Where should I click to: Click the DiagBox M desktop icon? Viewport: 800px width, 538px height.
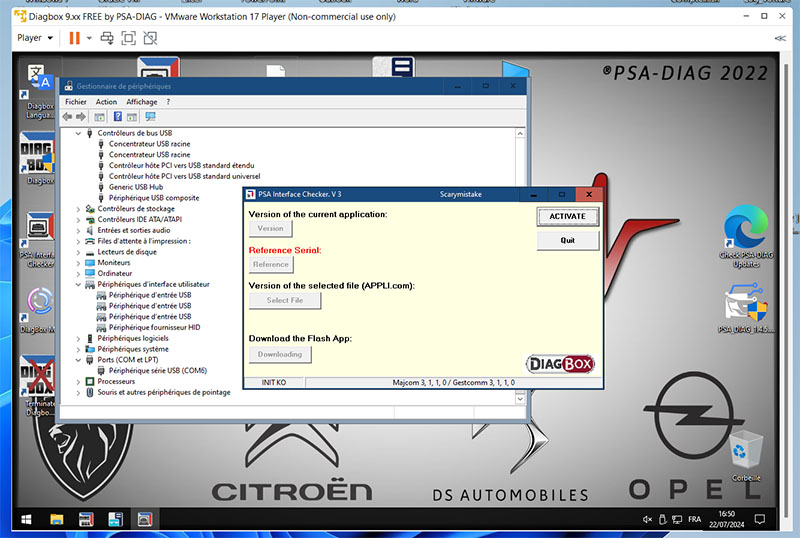[37, 309]
